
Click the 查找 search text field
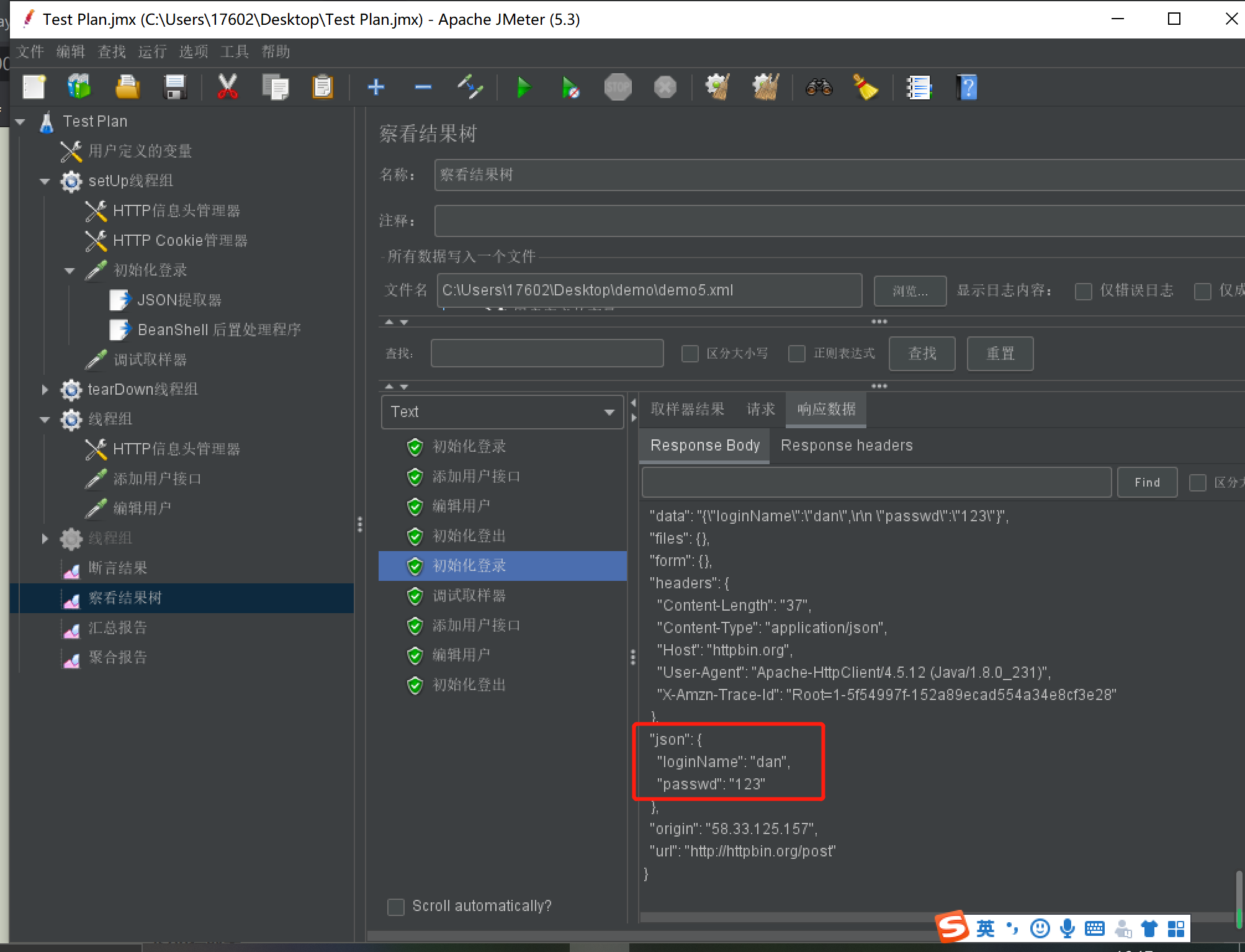547,353
